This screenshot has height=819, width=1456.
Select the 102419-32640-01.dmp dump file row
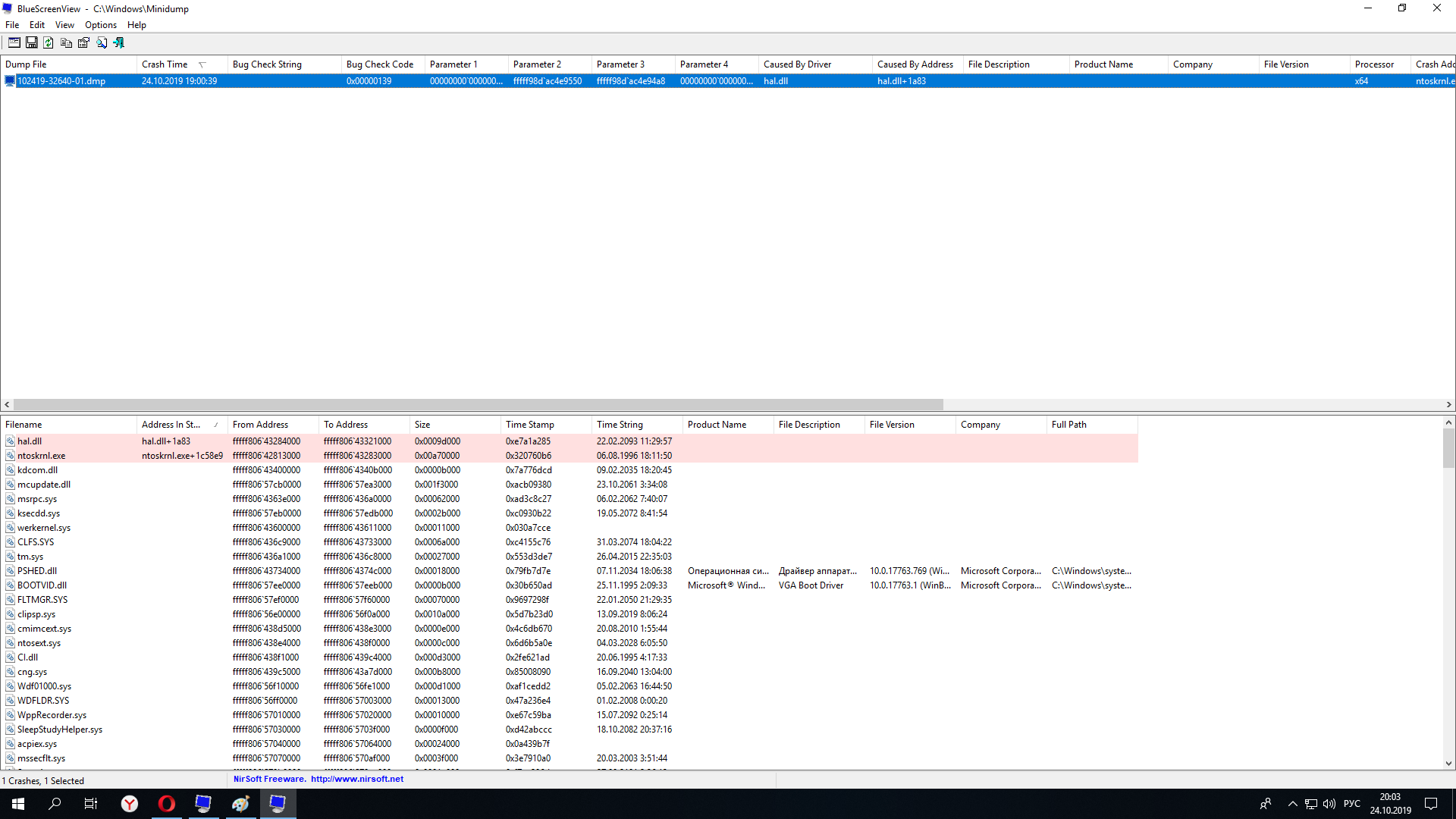pyautogui.click(x=61, y=81)
